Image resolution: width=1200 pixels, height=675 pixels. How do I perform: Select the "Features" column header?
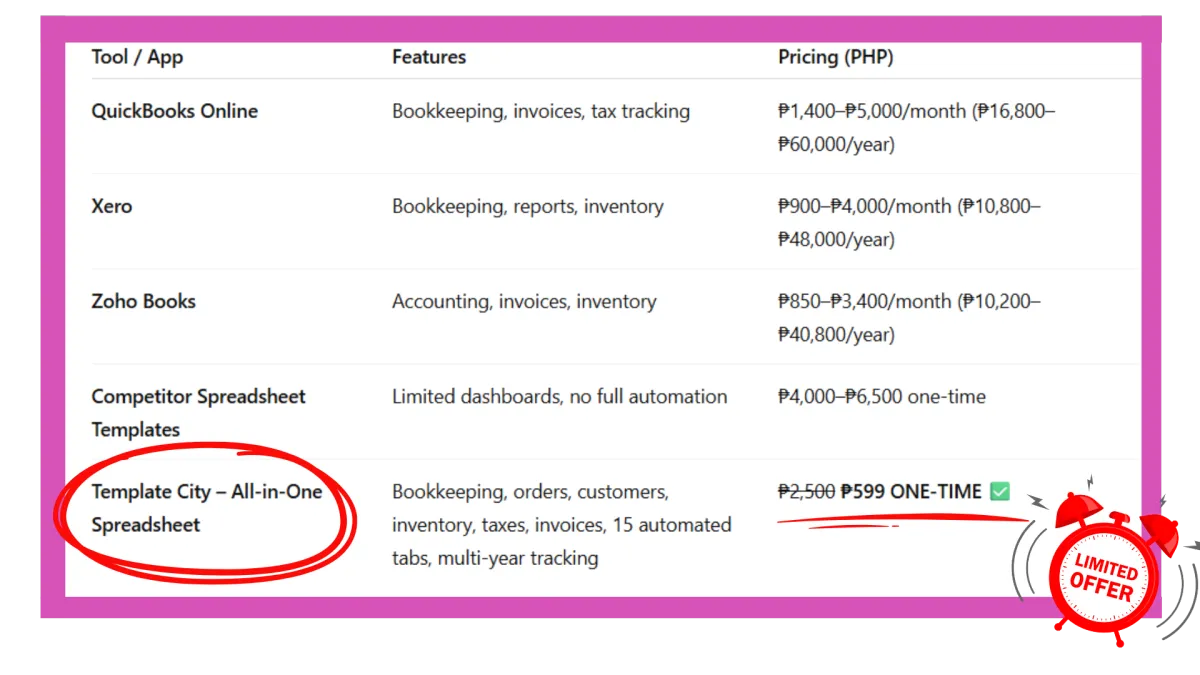(429, 57)
